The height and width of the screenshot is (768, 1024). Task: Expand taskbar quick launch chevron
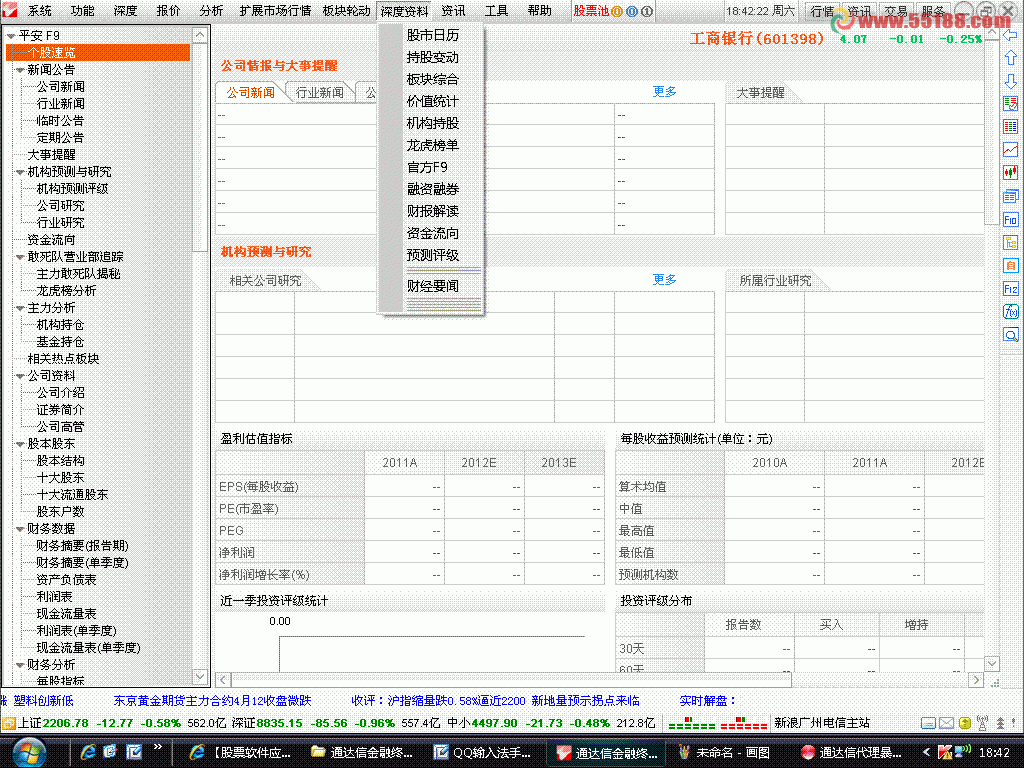157,746
